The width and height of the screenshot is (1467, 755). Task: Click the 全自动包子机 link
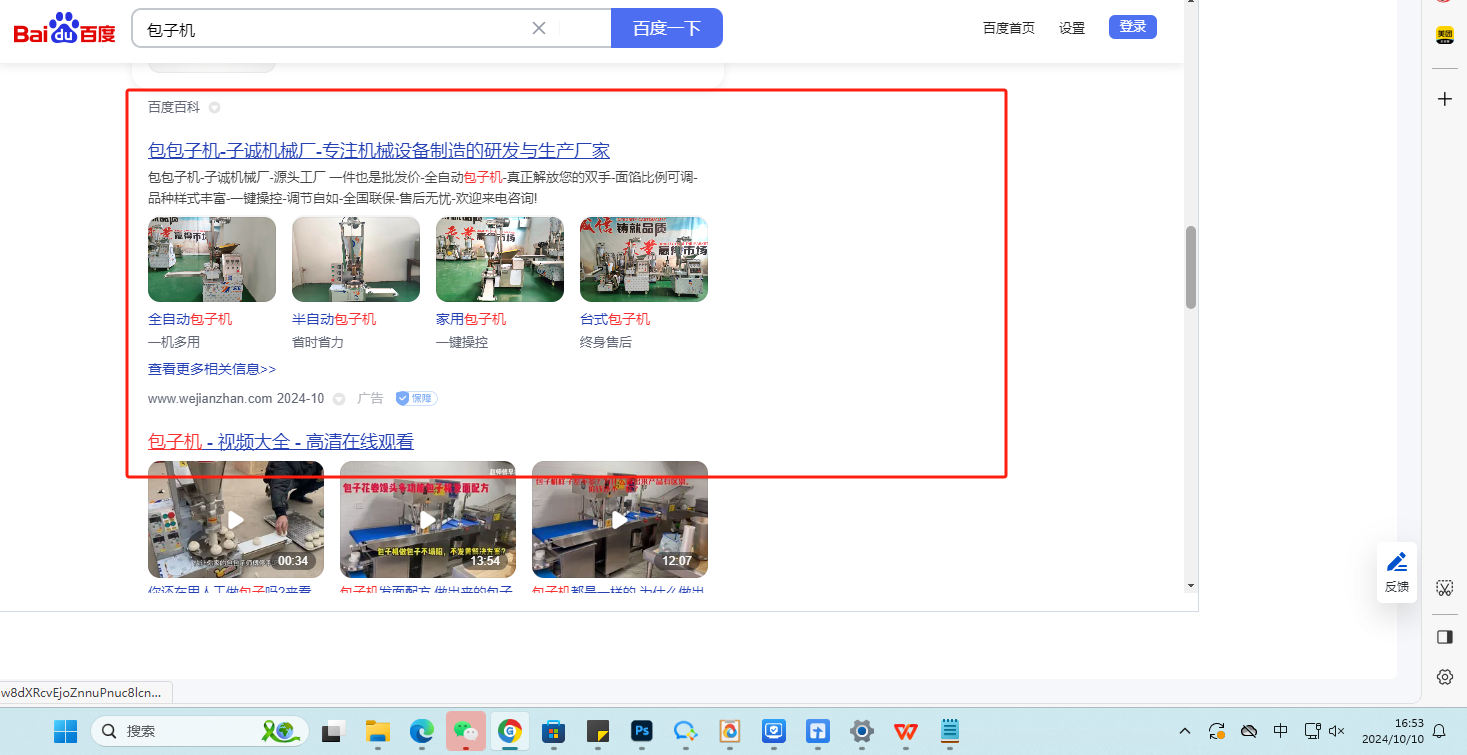190,319
